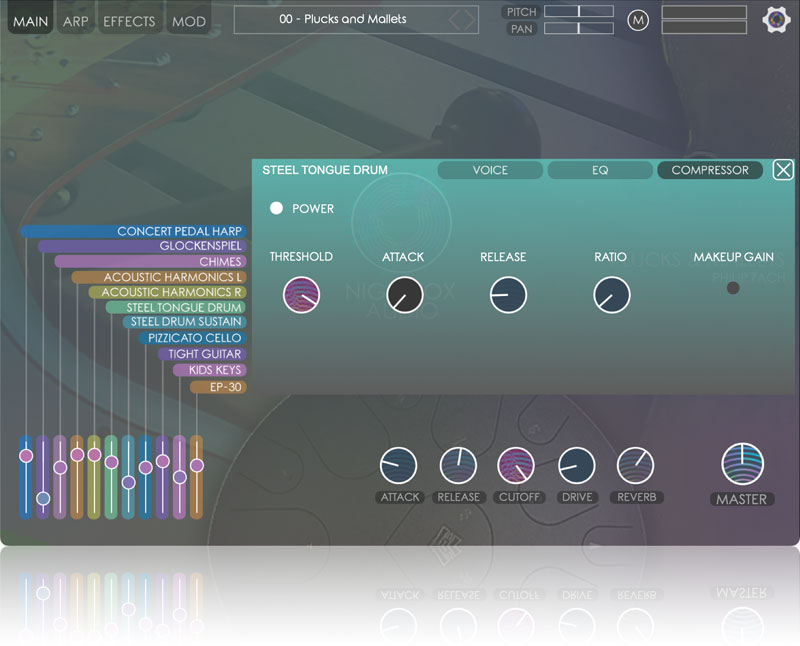Click EP-30 orange fader handle
This screenshot has width=800, height=646.
197,465
